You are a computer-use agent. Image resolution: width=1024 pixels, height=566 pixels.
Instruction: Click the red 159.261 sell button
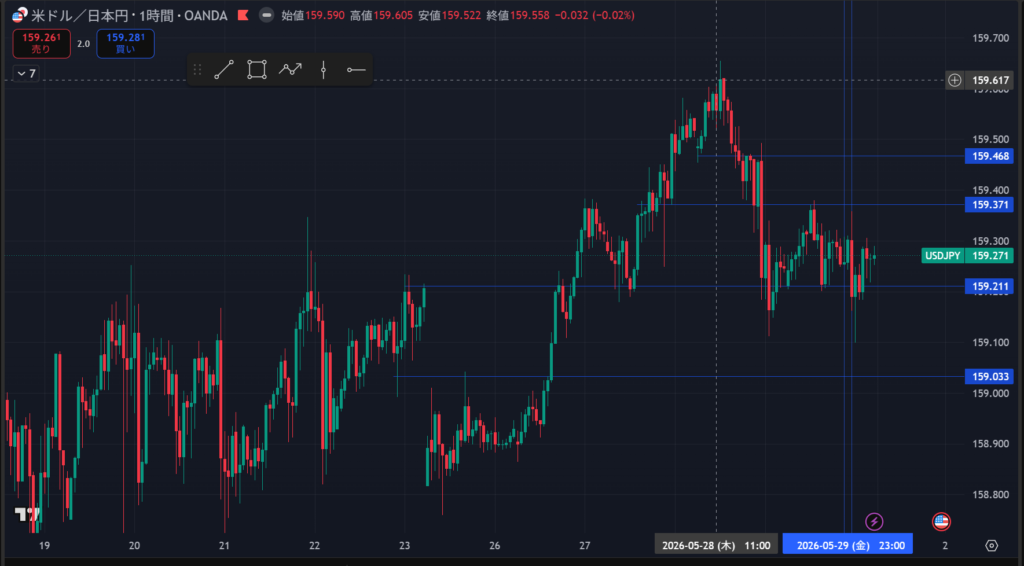point(41,43)
